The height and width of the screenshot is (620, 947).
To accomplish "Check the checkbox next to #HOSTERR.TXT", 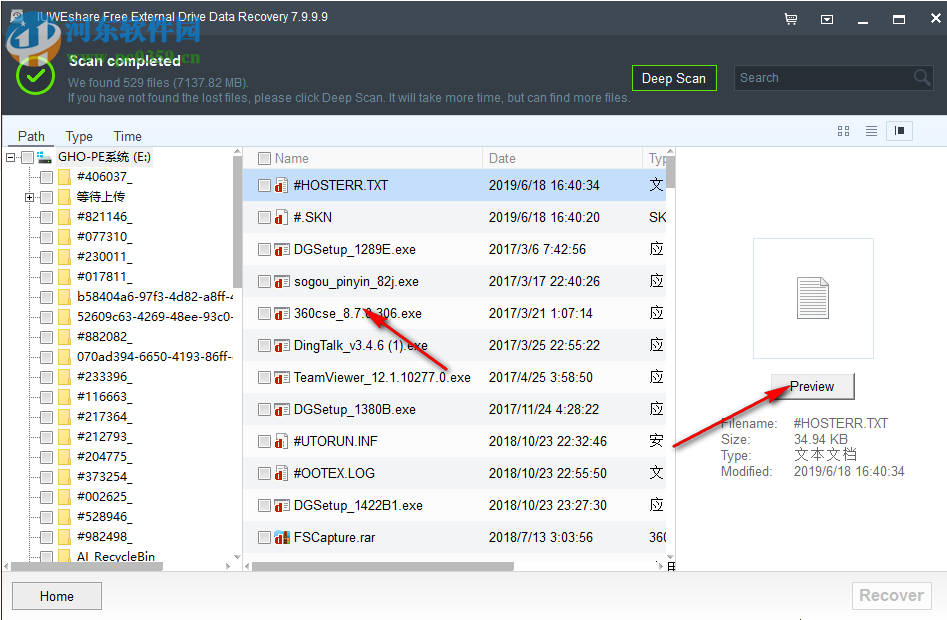I will [x=262, y=185].
